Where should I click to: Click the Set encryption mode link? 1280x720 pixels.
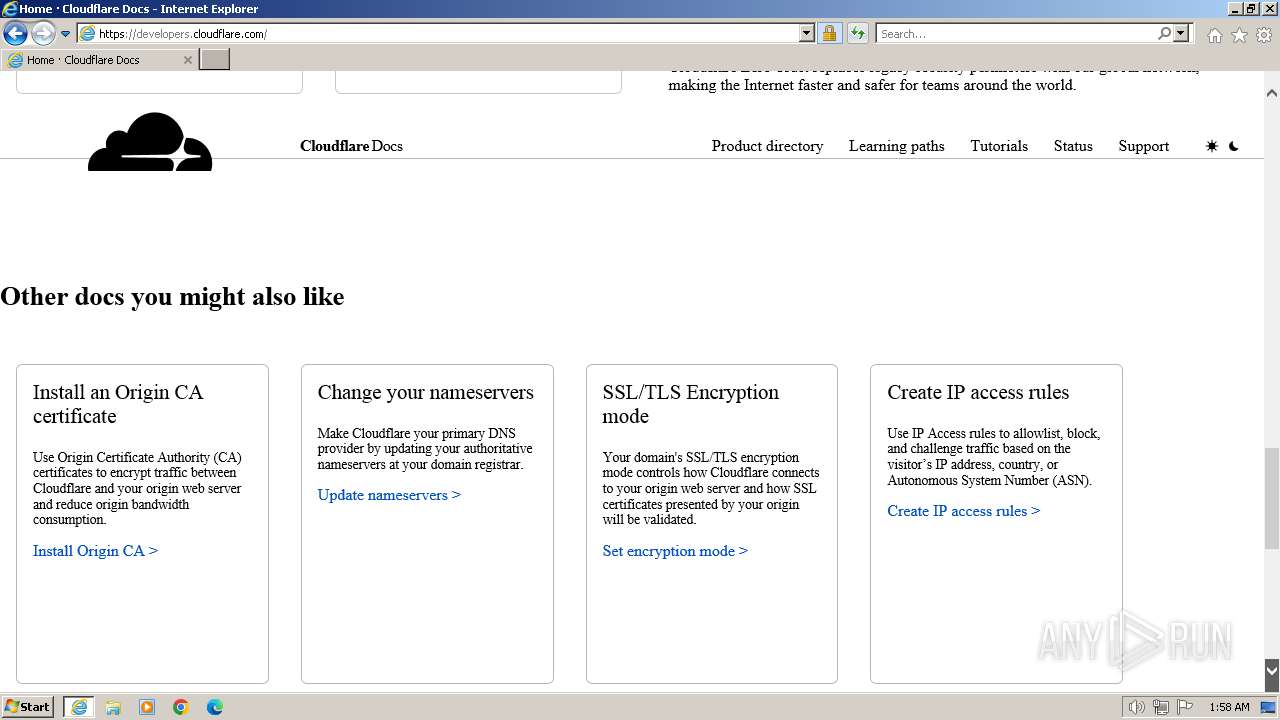(x=675, y=551)
